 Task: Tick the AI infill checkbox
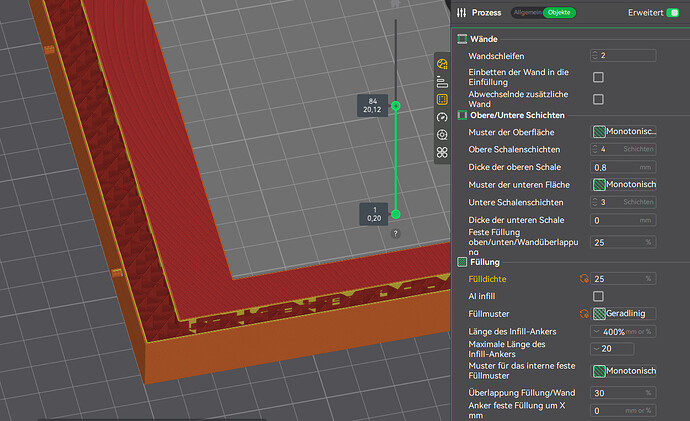(598, 296)
